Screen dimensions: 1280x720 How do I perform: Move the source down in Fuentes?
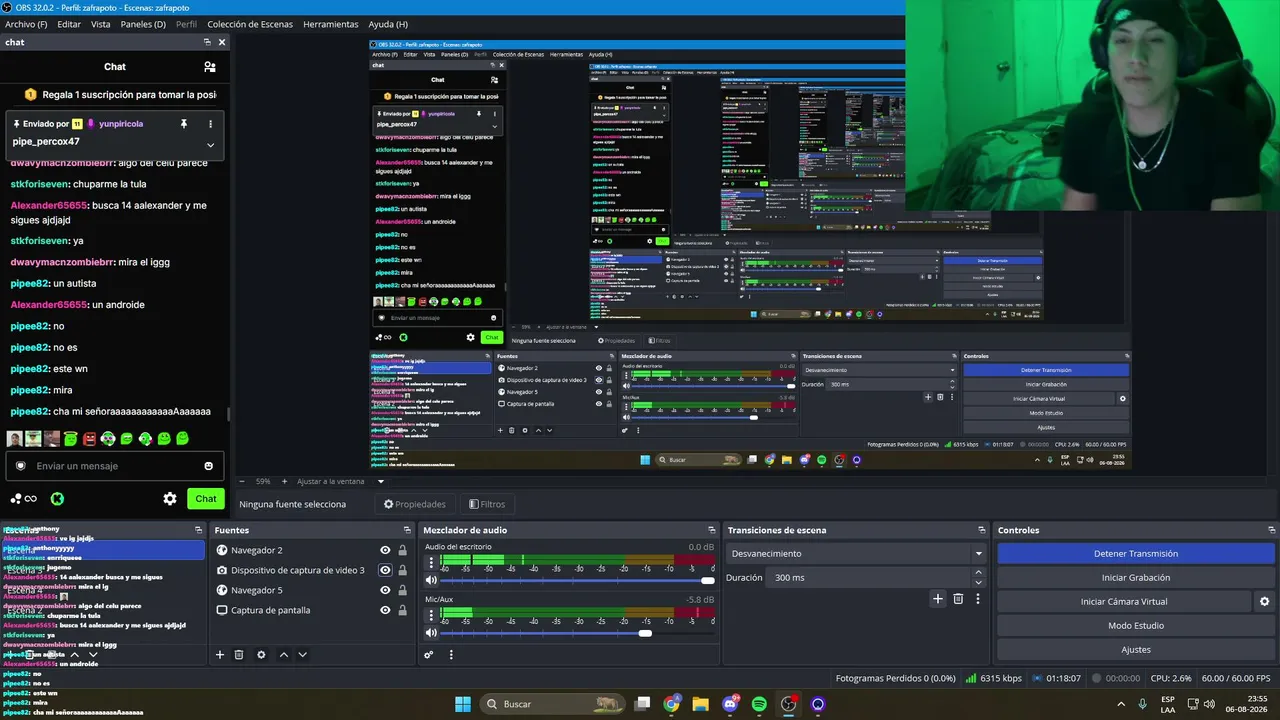302,655
